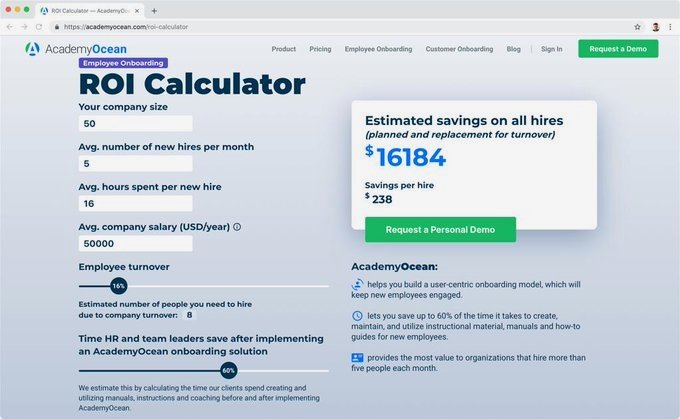Bookmark page with star icon

point(637,27)
